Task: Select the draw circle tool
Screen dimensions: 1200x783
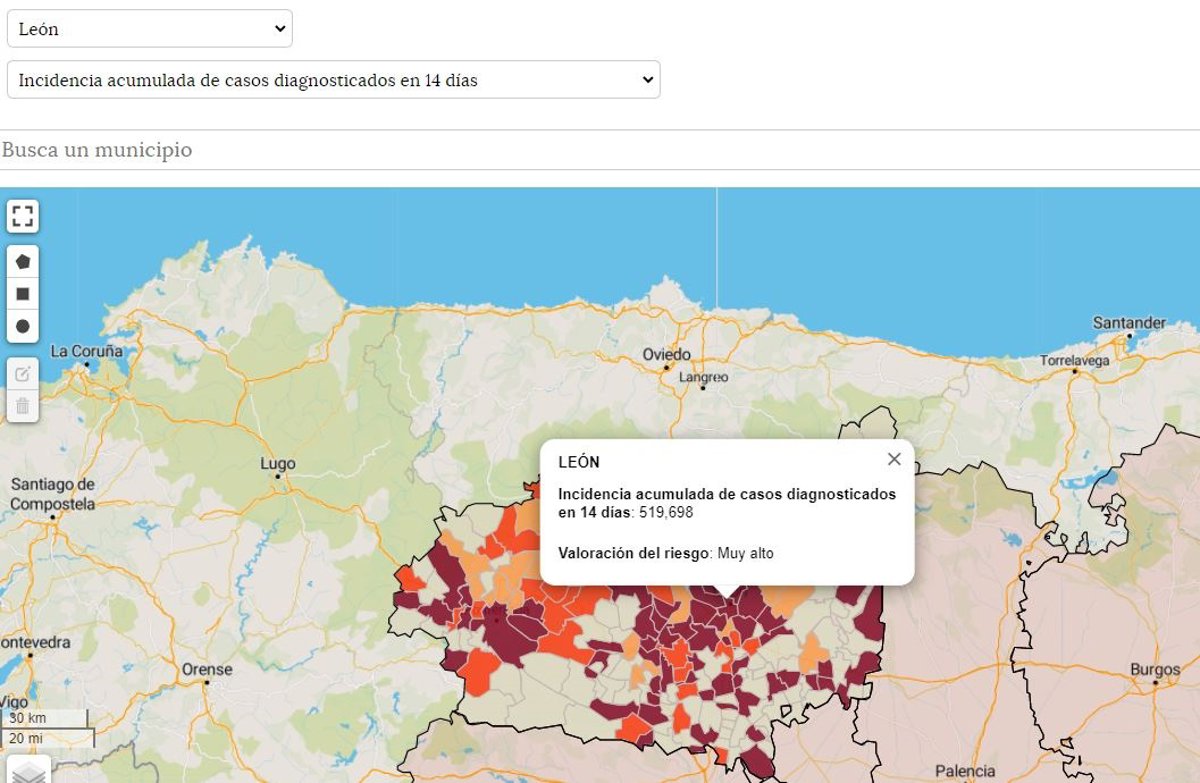Action: click(23, 326)
